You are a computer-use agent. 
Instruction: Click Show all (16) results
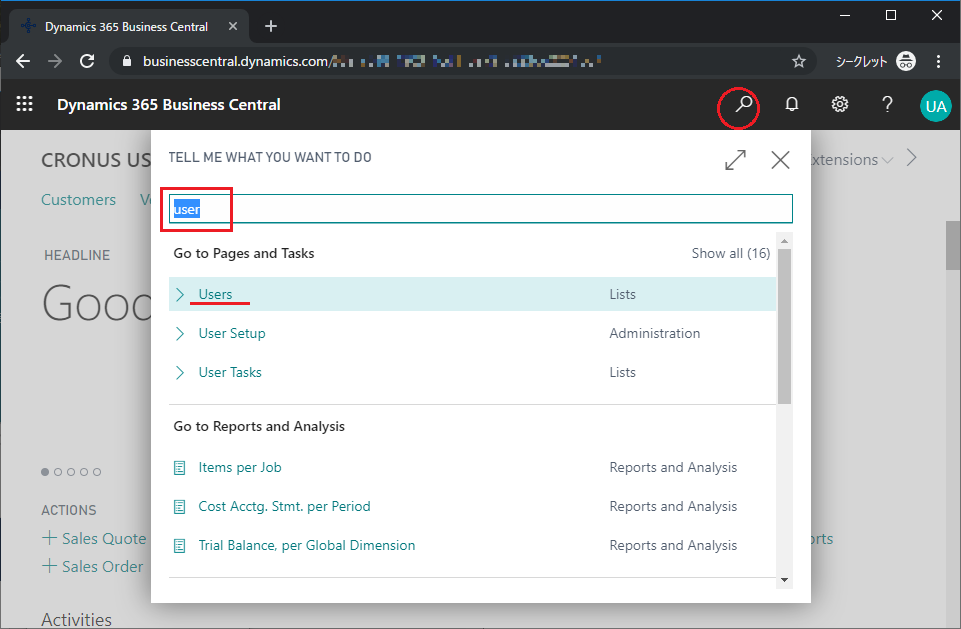pyautogui.click(x=731, y=253)
